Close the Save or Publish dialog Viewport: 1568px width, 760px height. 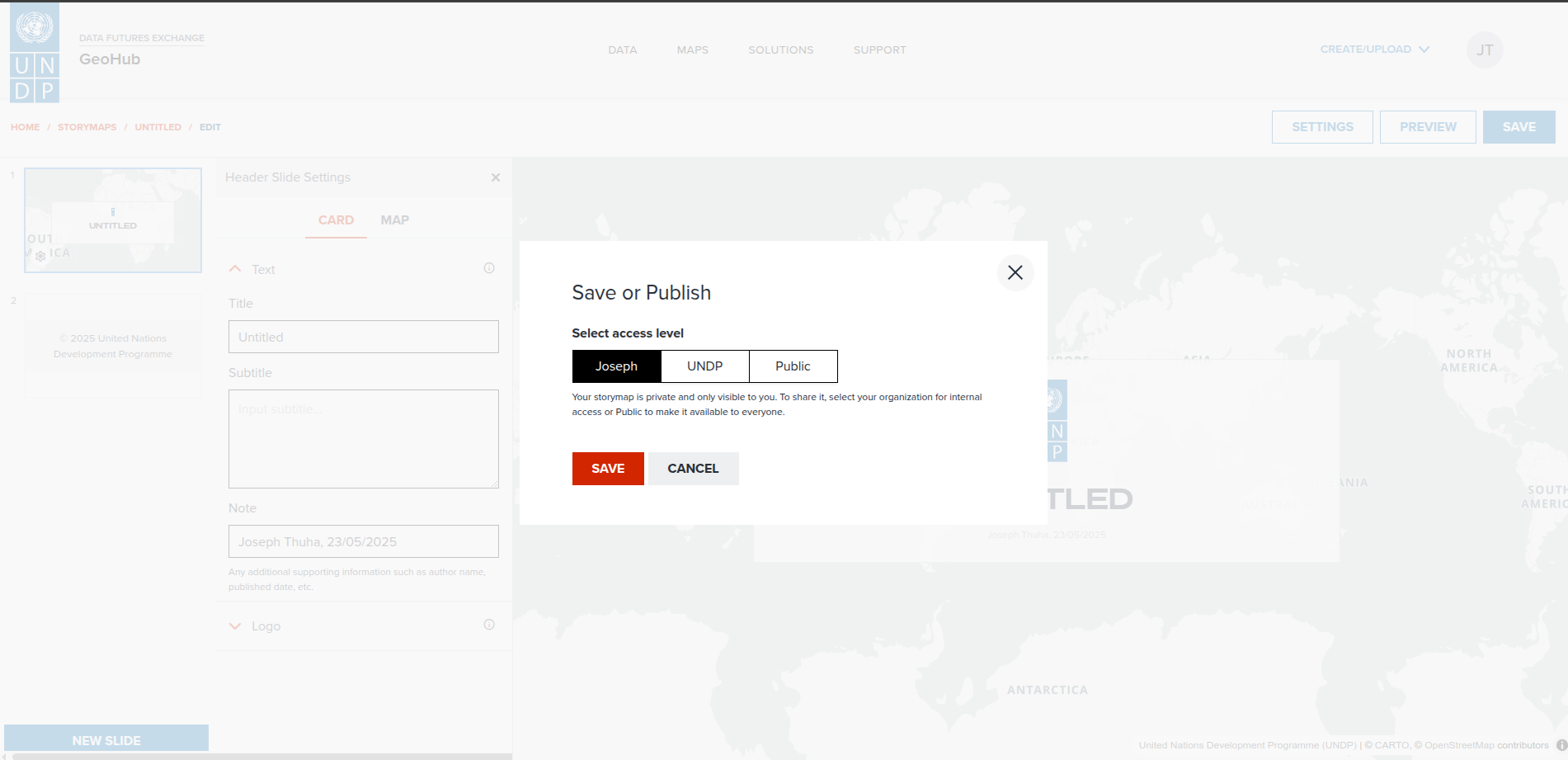[x=1015, y=272]
